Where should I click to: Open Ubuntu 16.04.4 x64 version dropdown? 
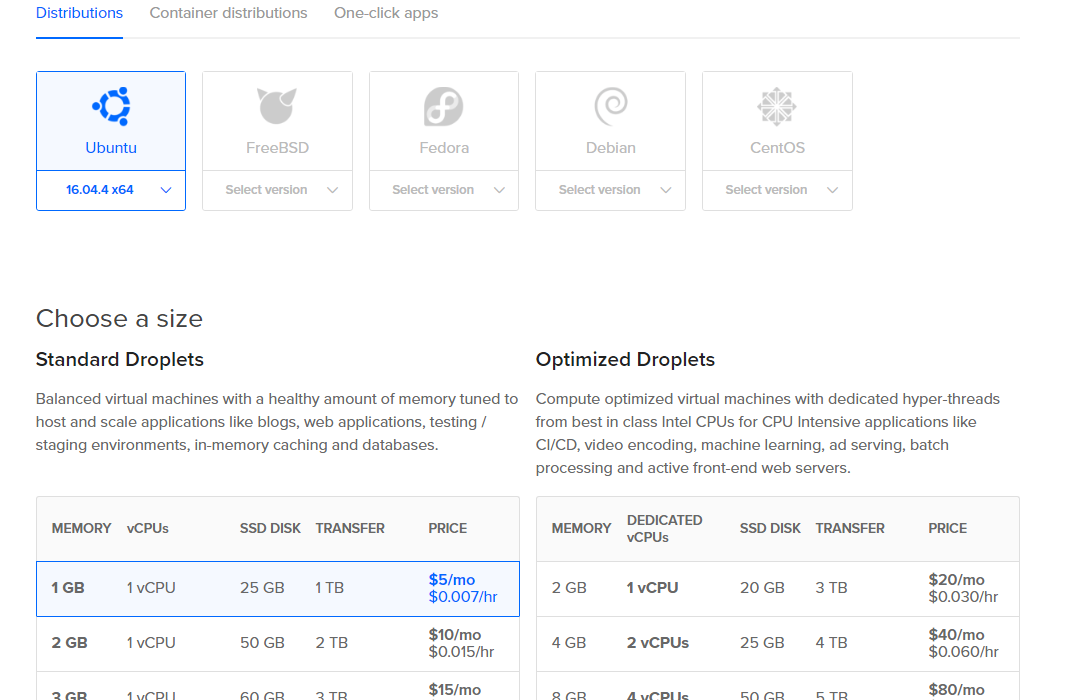(111, 190)
